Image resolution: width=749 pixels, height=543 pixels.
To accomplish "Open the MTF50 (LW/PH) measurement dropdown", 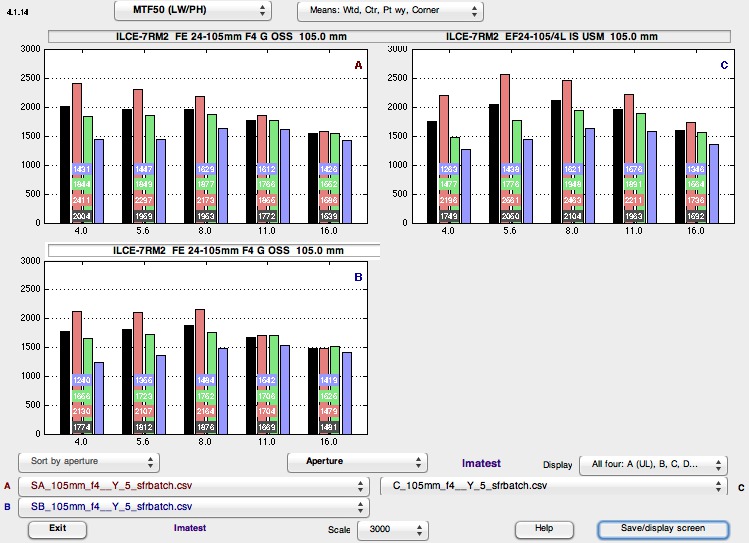I will [193, 11].
